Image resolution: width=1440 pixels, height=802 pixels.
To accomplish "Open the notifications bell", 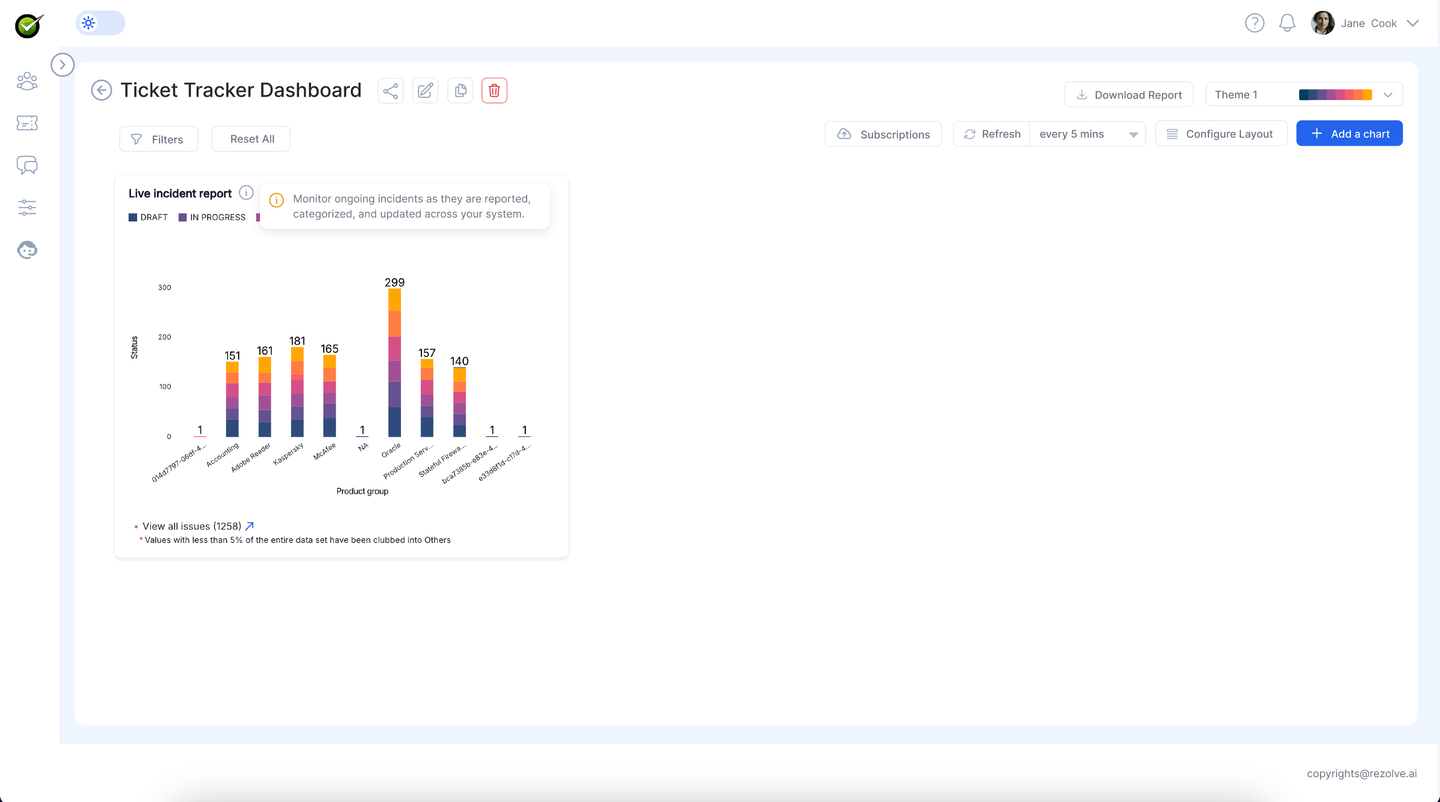I will [1287, 23].
